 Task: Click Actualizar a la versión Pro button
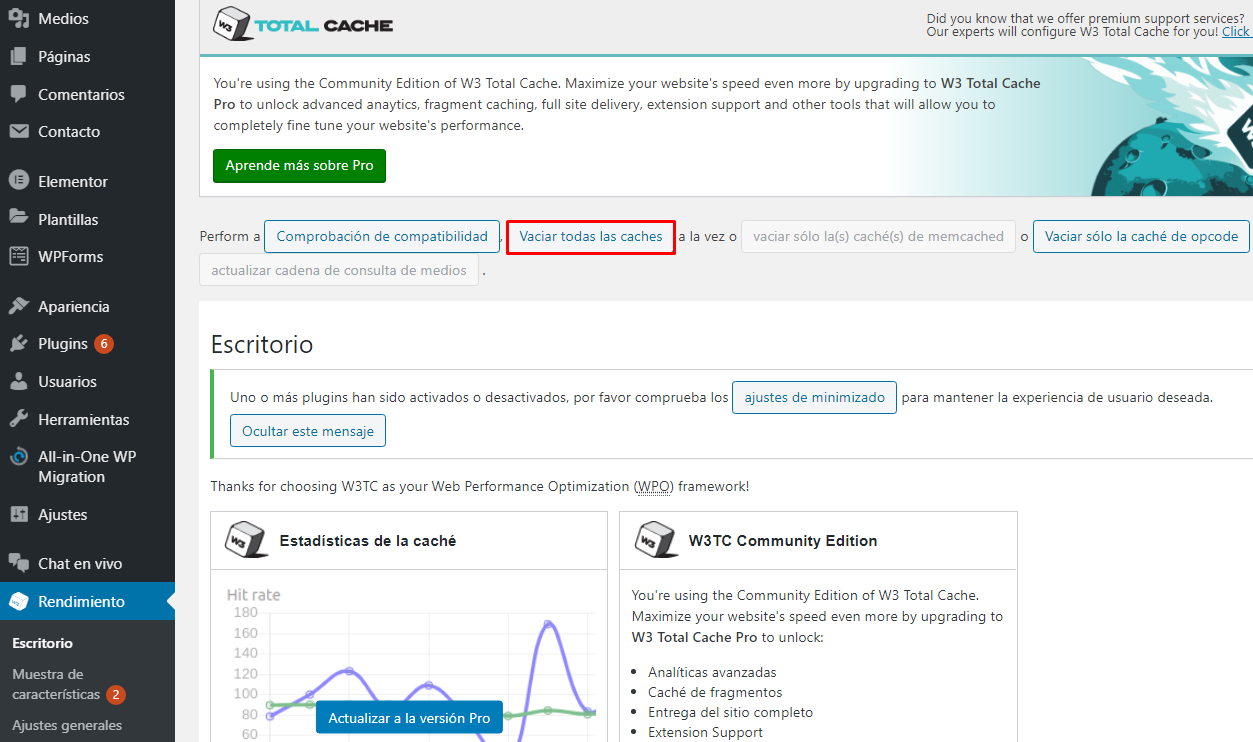409,718
